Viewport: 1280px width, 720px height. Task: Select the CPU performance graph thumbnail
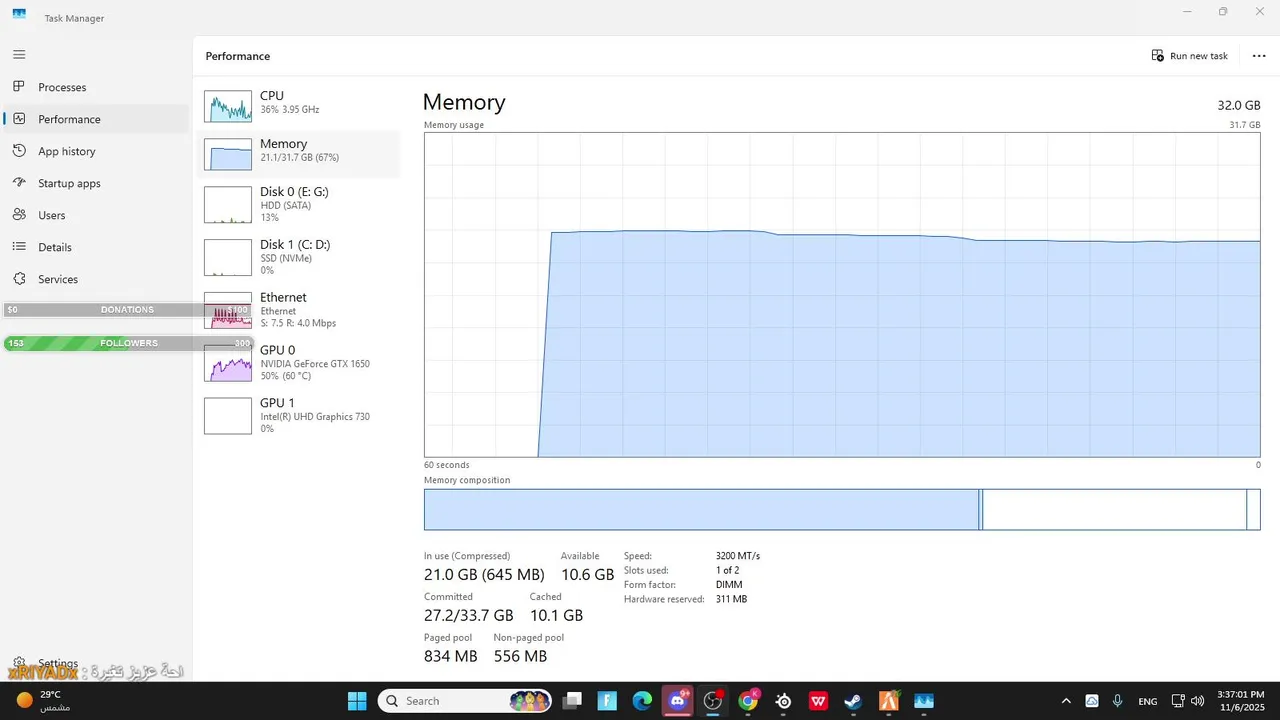tap(228, 106)
